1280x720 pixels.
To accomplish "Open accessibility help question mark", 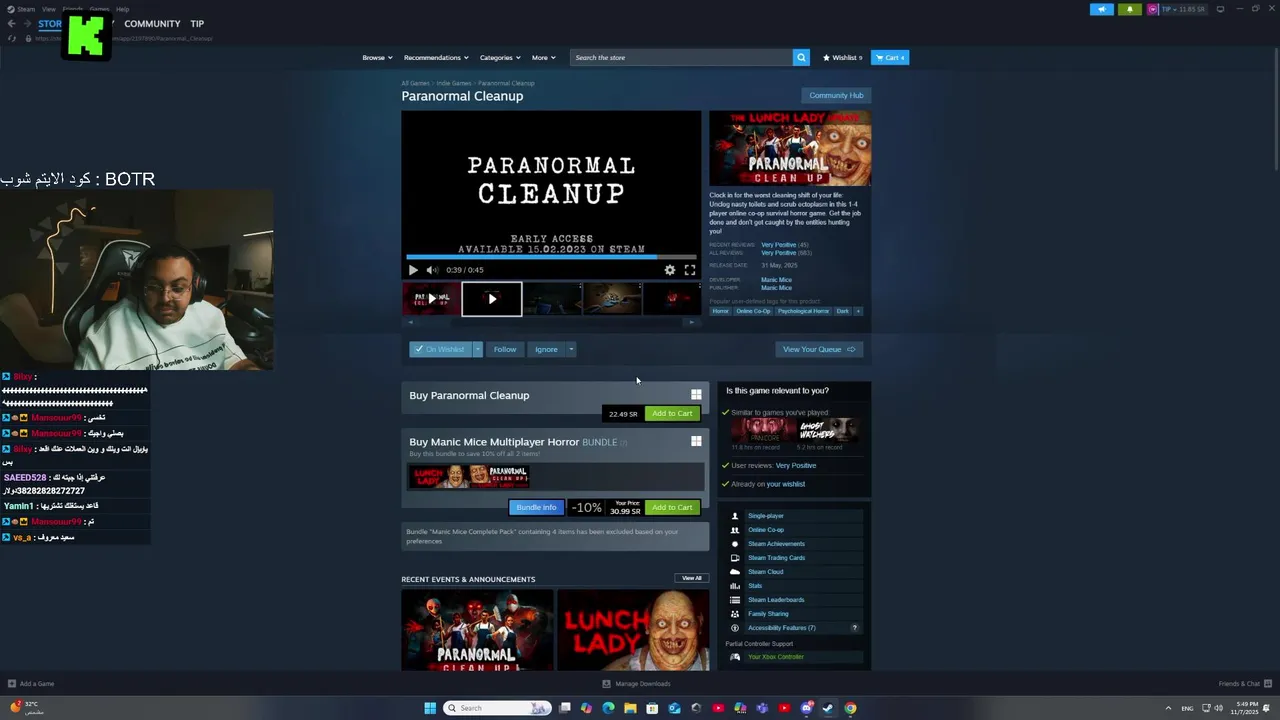I will (x=854, y=628).
